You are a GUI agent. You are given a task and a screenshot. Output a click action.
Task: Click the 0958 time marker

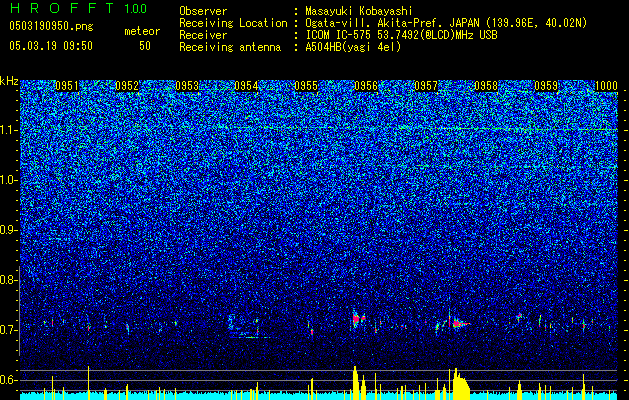coord(486,86)
